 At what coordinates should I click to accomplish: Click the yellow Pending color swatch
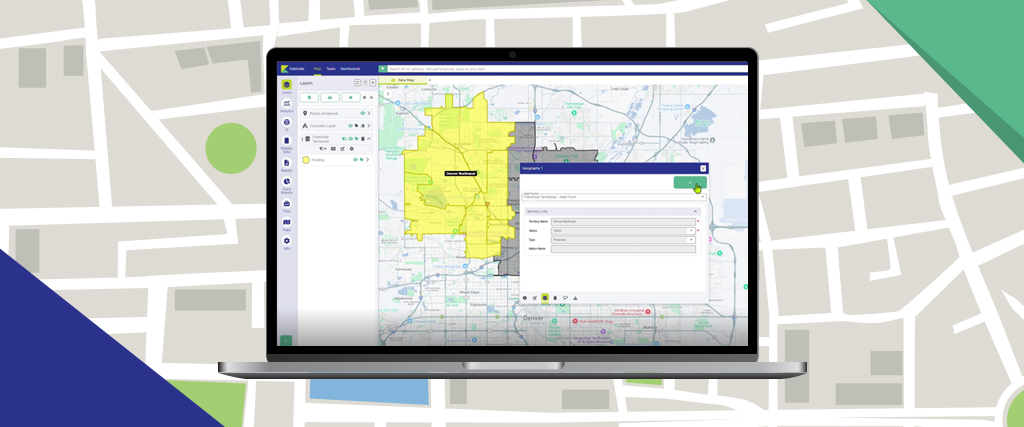click(x=306, y=160)
